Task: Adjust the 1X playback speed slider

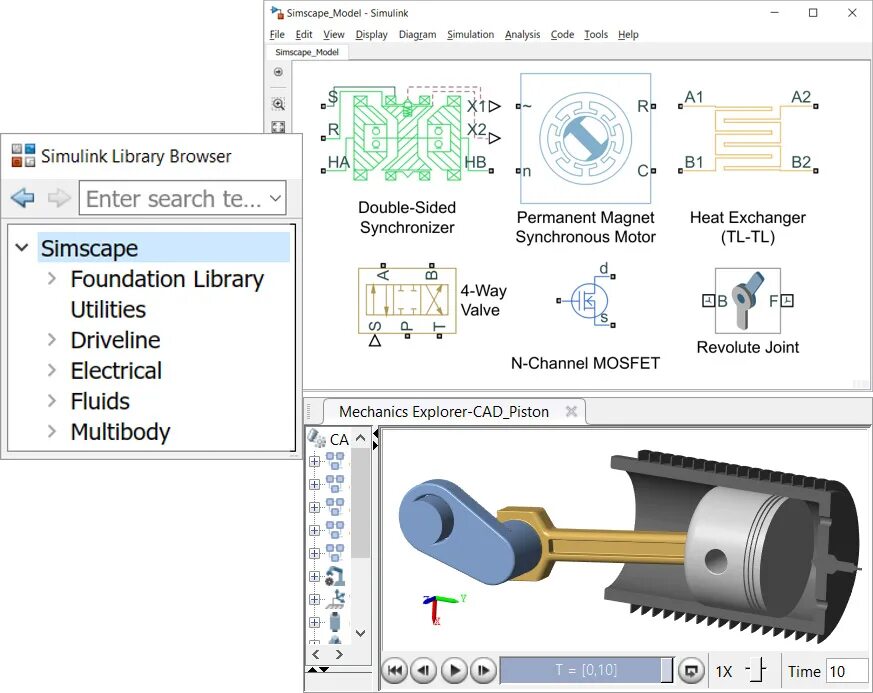Action: tap(756, 670)
